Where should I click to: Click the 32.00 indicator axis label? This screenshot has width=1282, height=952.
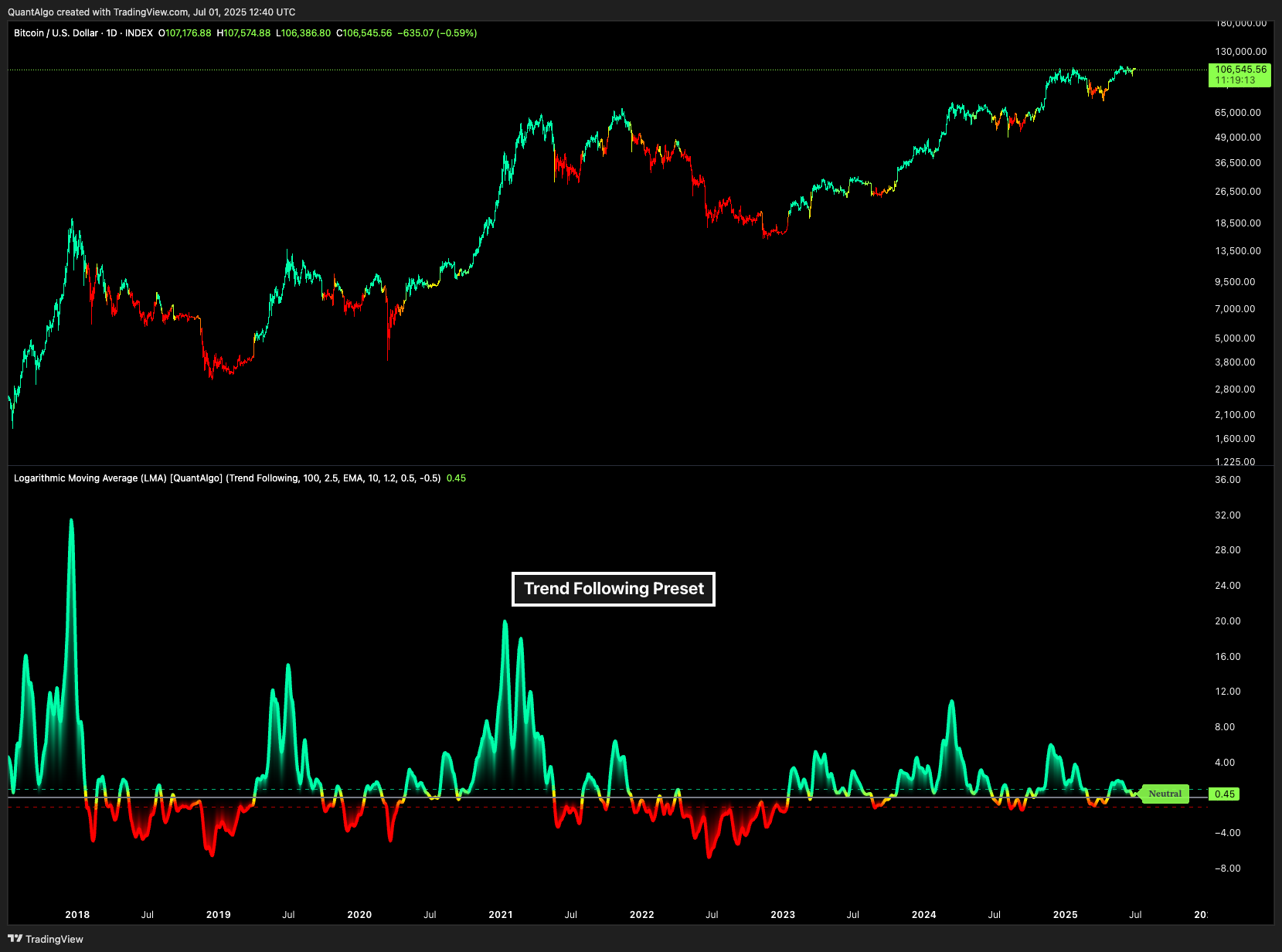point(1228,515)
